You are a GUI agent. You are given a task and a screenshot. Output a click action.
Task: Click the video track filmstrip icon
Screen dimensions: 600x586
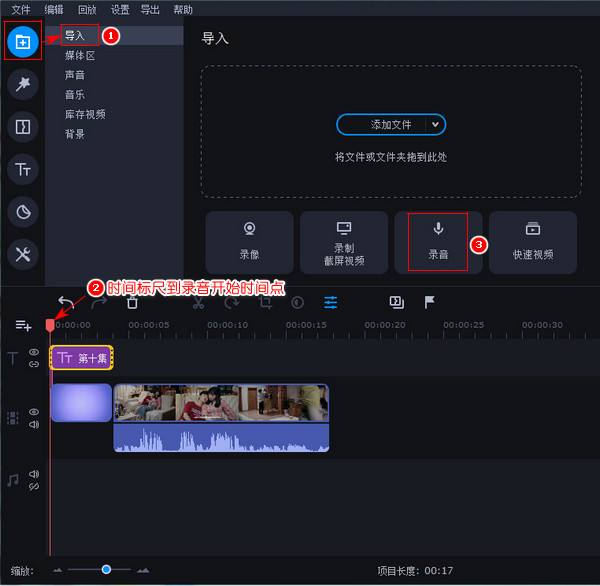(13, 418)
